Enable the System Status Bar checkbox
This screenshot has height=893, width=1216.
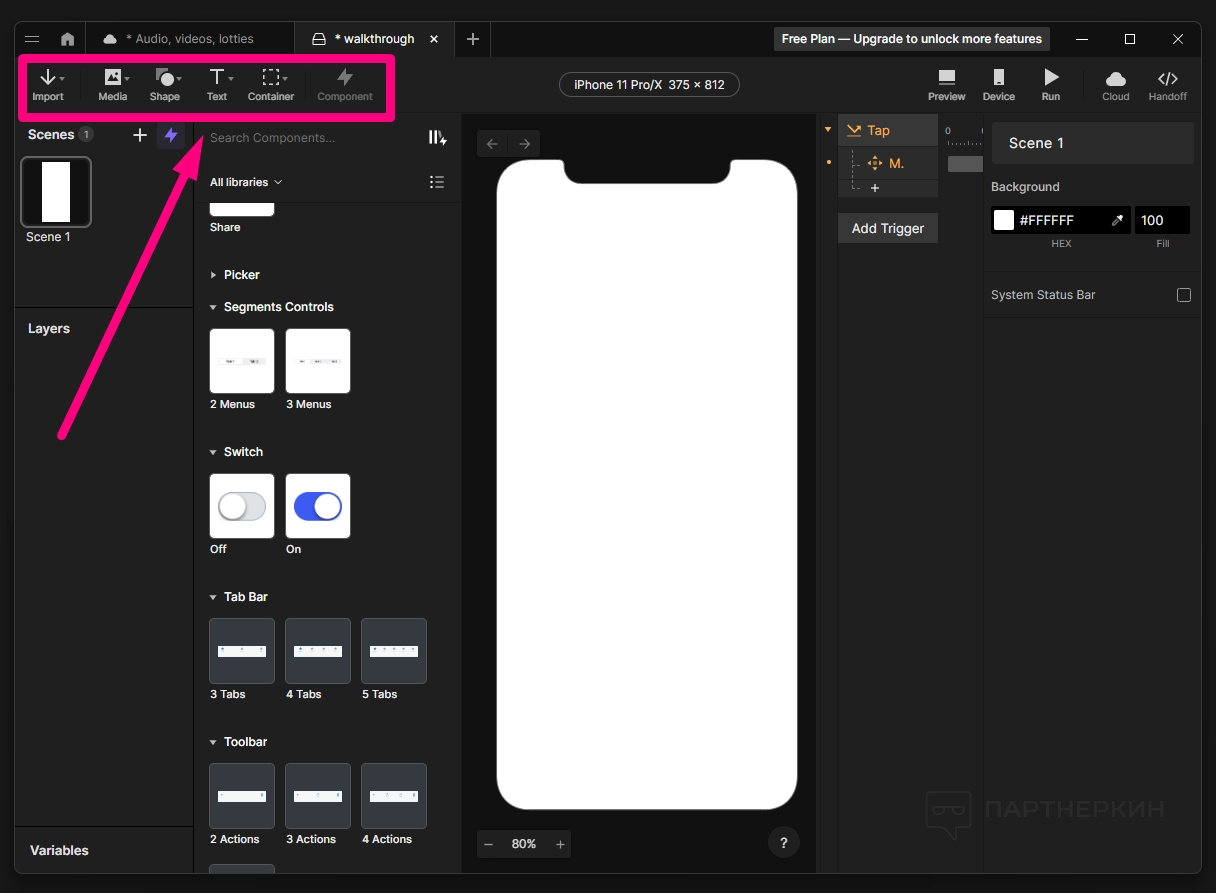(1184, 295)
